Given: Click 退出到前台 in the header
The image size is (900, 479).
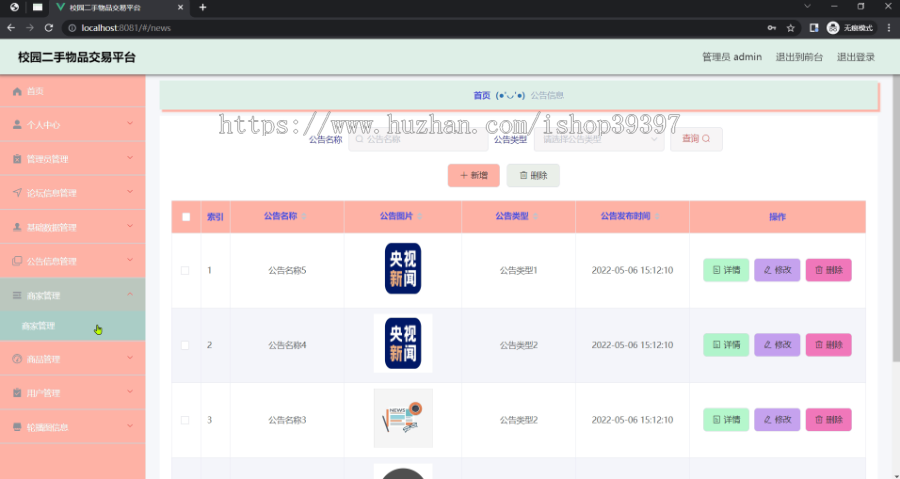Looking at the screenshot, I should coord(799,57).
